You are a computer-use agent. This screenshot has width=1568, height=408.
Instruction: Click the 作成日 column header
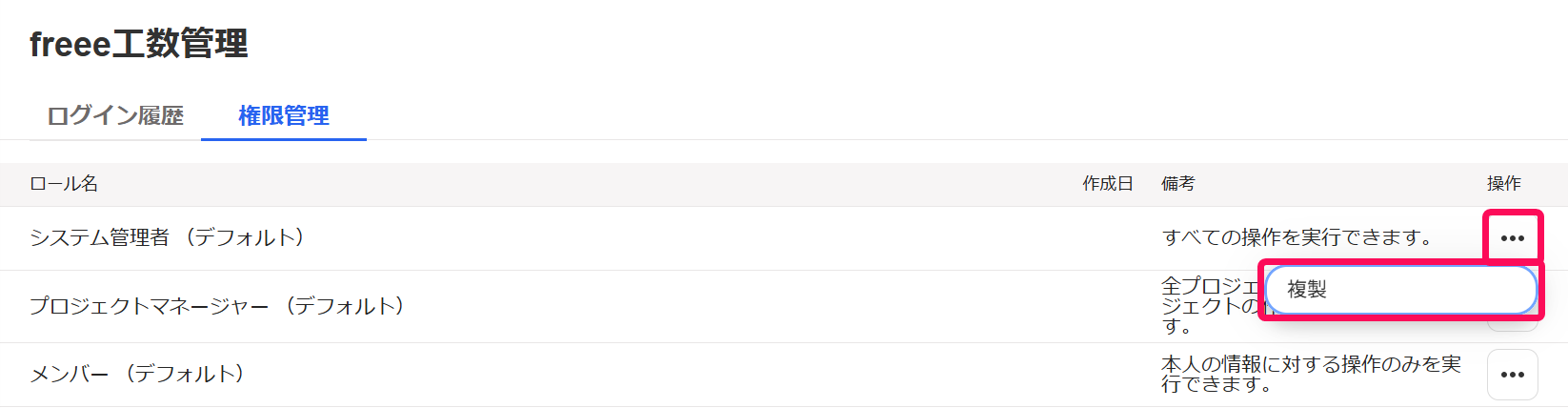point(1108,184)
